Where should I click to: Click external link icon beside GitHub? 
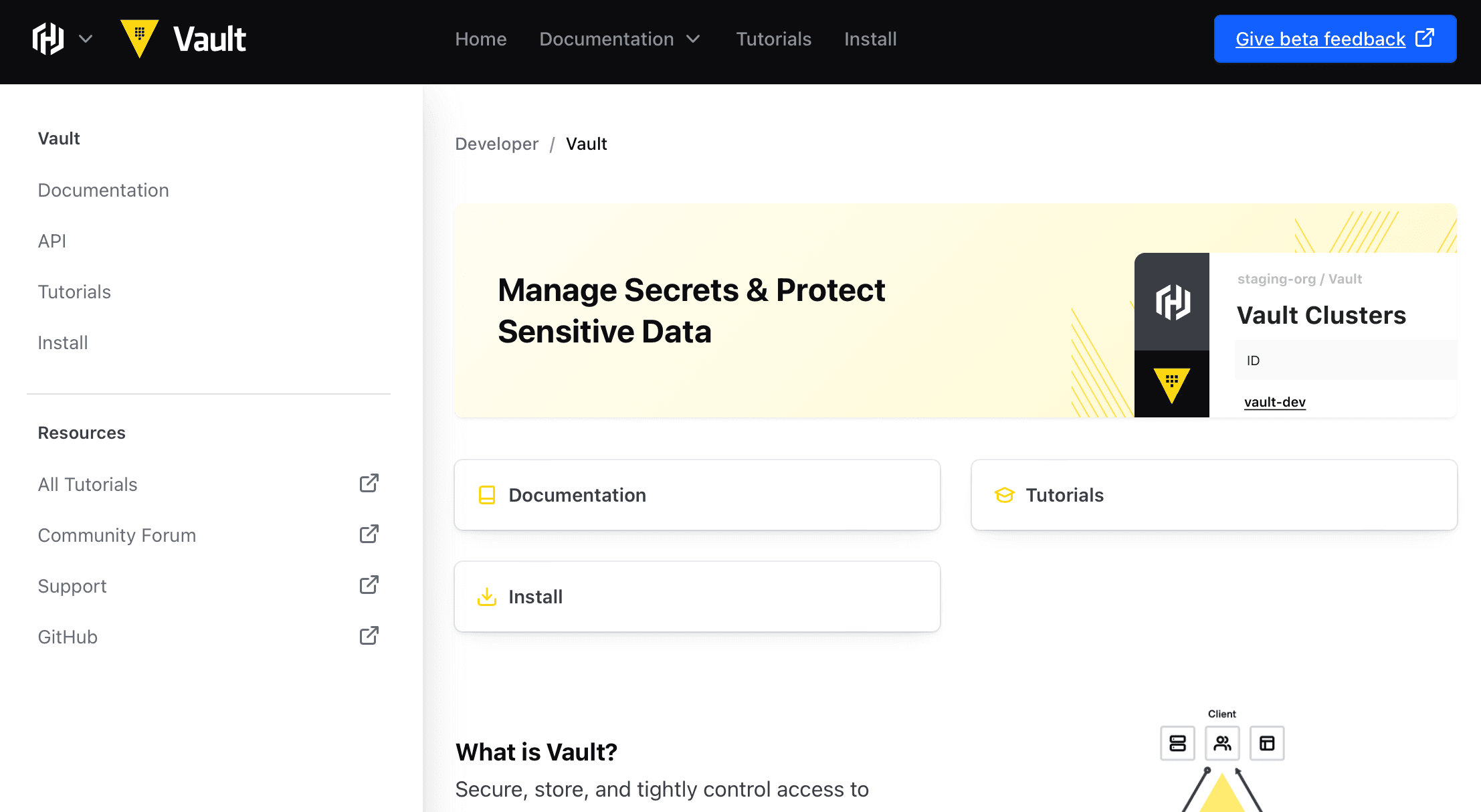tap(369, 636)
